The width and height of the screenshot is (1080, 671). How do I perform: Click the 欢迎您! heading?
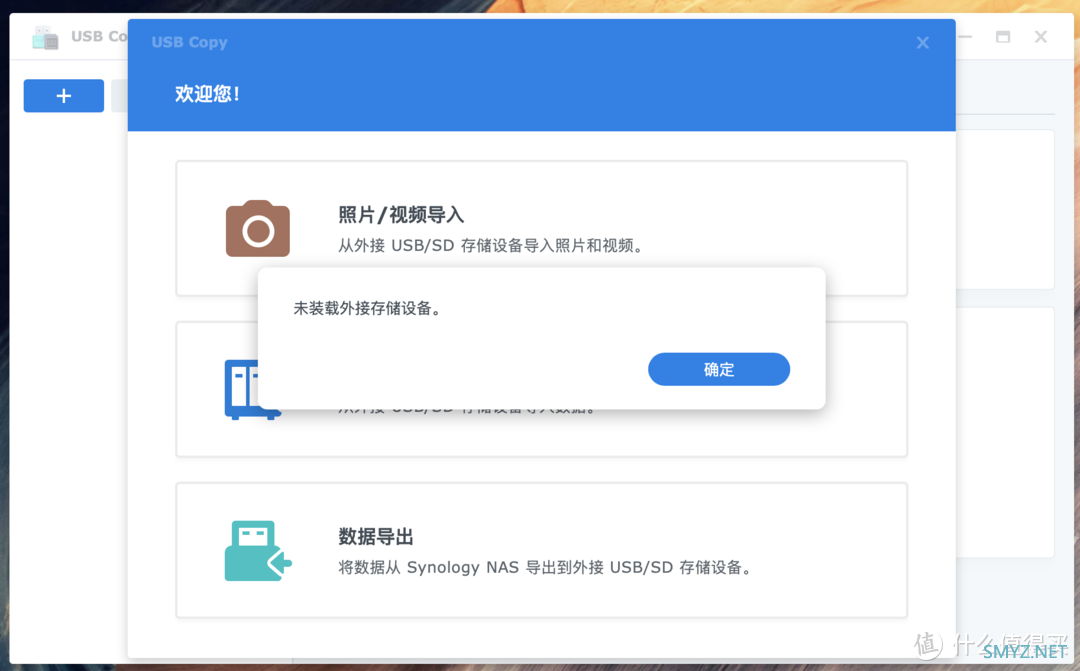pyautogui.click(x=207, y=94)
